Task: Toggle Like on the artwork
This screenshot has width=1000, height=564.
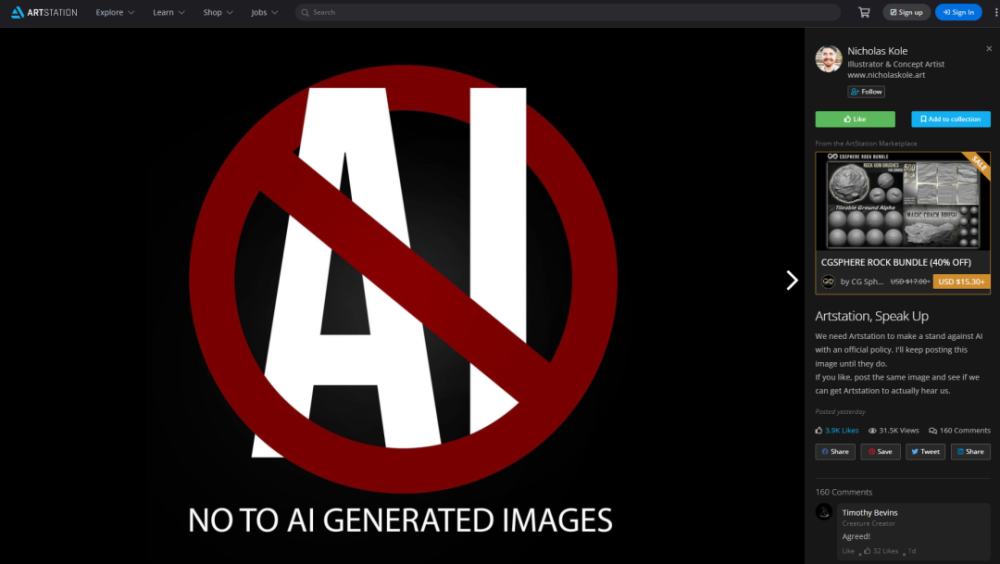Action: tap(855, 119)
